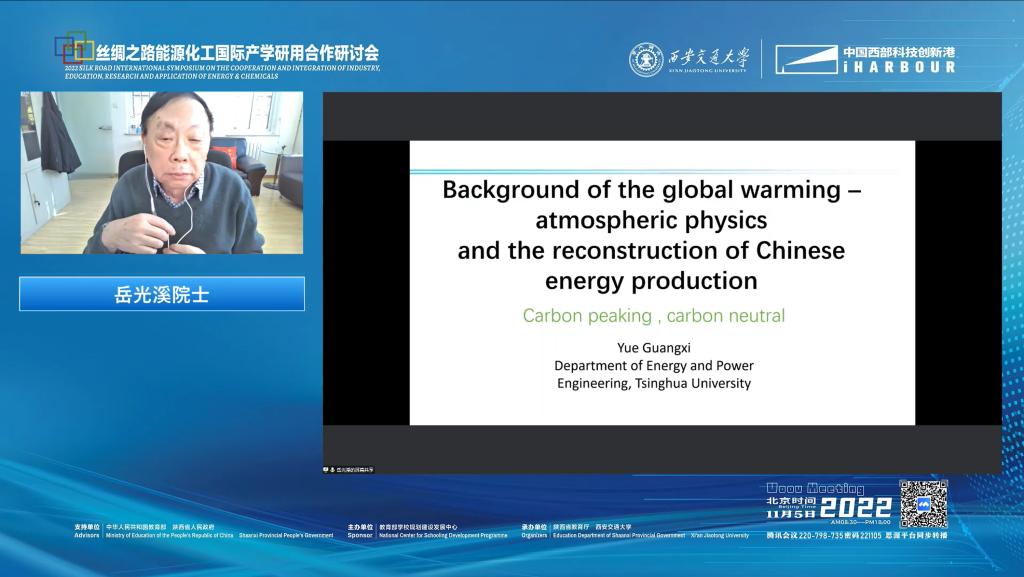Click the Chinese symposium title at top left
This screenshot has height=577, width=1024.
[237, 53]
